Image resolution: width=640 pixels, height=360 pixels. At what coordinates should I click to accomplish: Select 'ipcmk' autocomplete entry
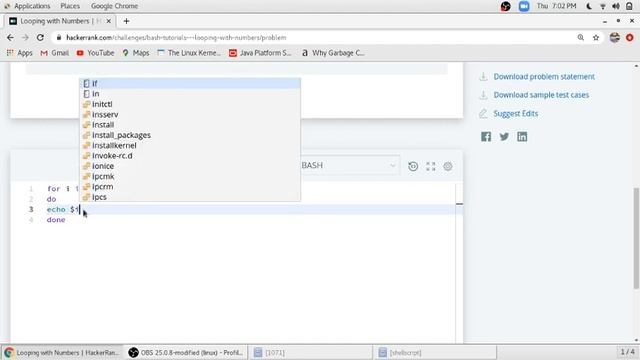[190, 176]
